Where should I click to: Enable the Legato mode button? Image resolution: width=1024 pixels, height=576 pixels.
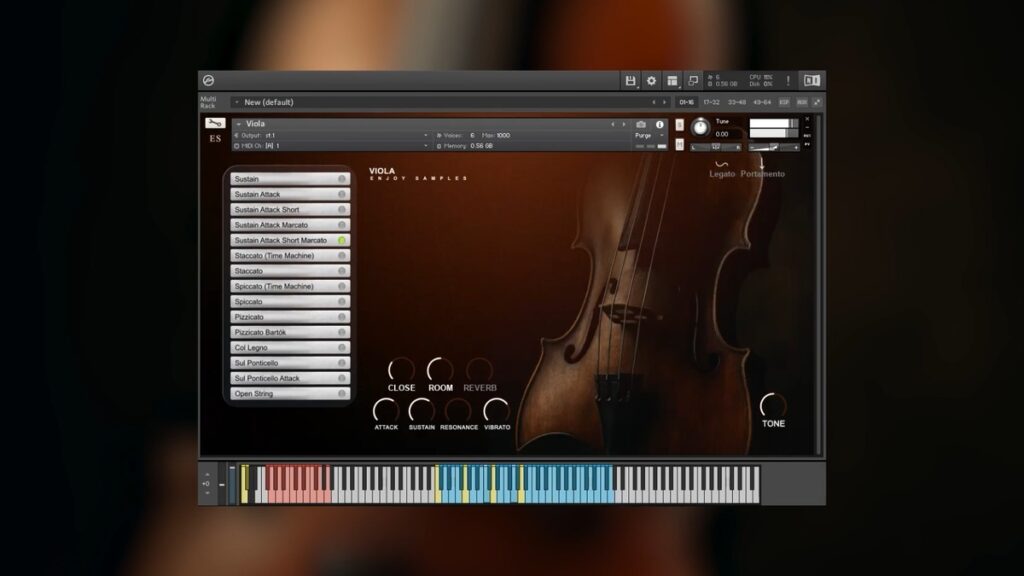(722, 169)
